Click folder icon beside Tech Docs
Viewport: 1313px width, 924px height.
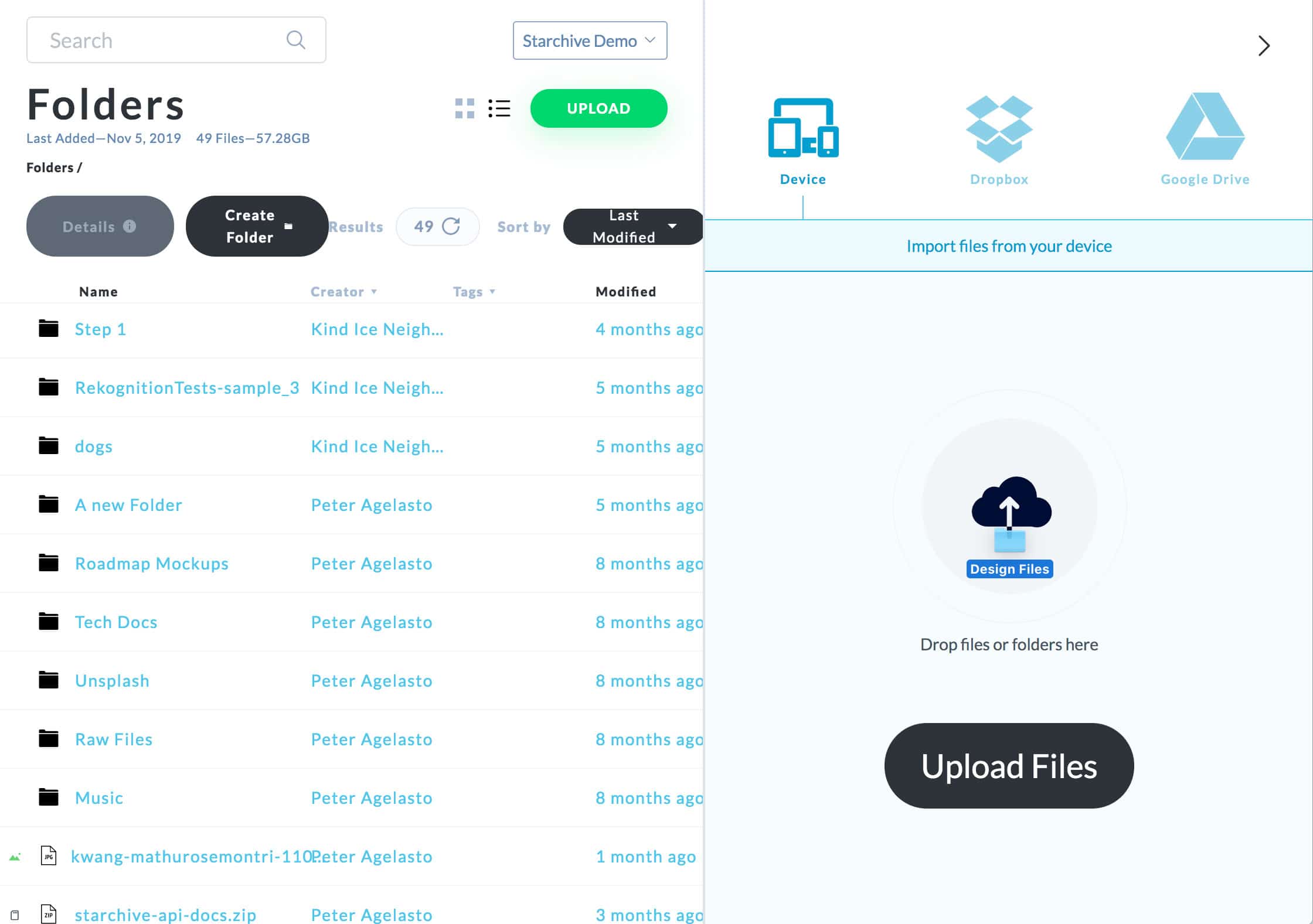point(49,621)
